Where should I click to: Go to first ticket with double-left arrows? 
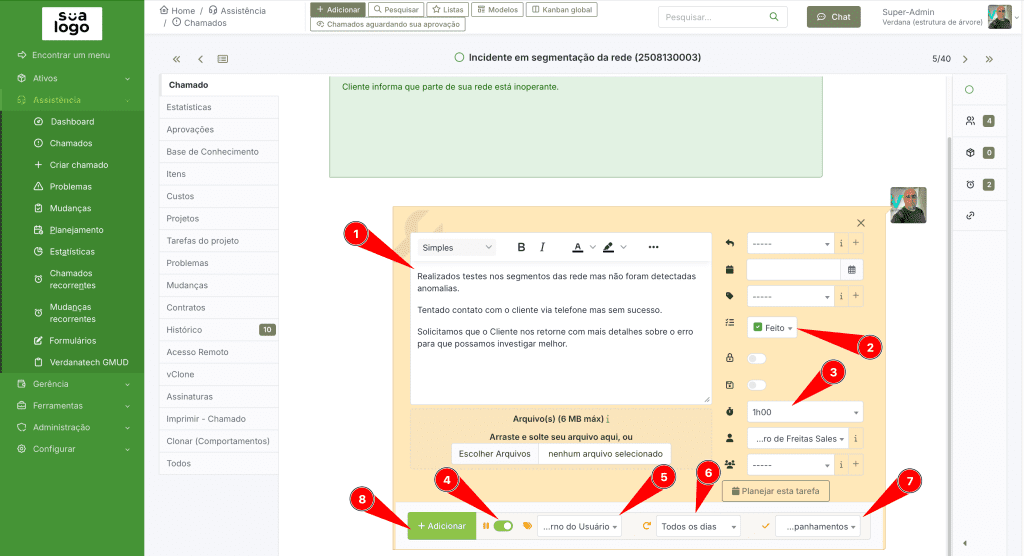(x=176, y=59)
